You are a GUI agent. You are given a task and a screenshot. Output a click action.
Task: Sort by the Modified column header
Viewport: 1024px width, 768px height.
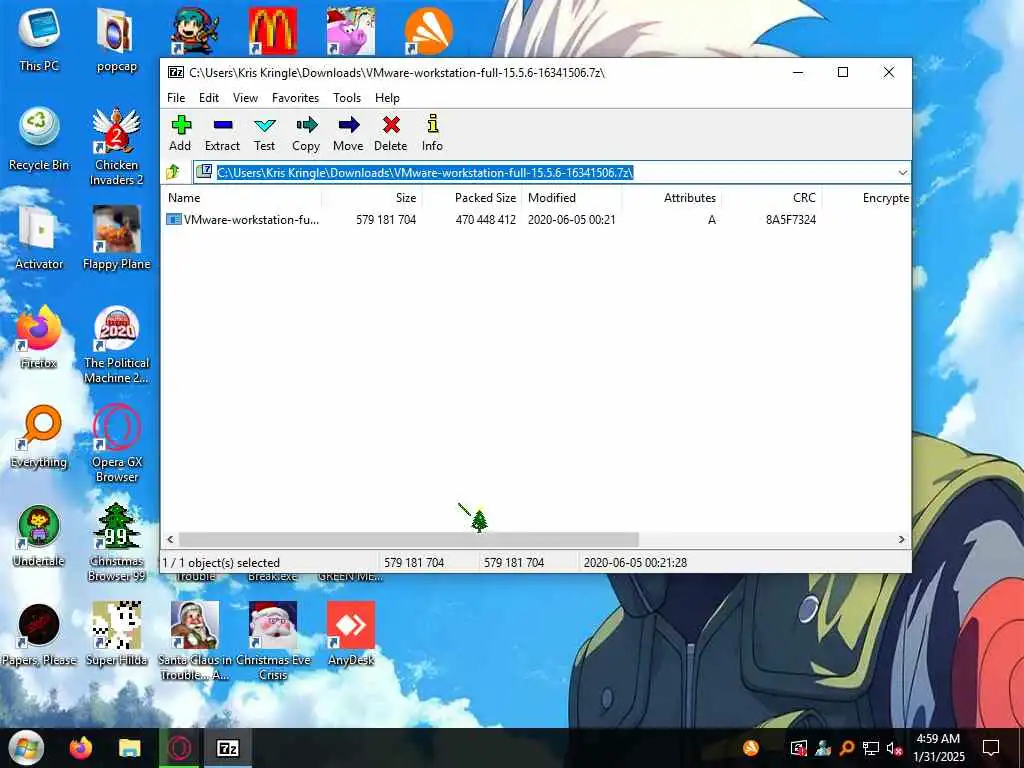pyautogui.click(x=571, y=198)
